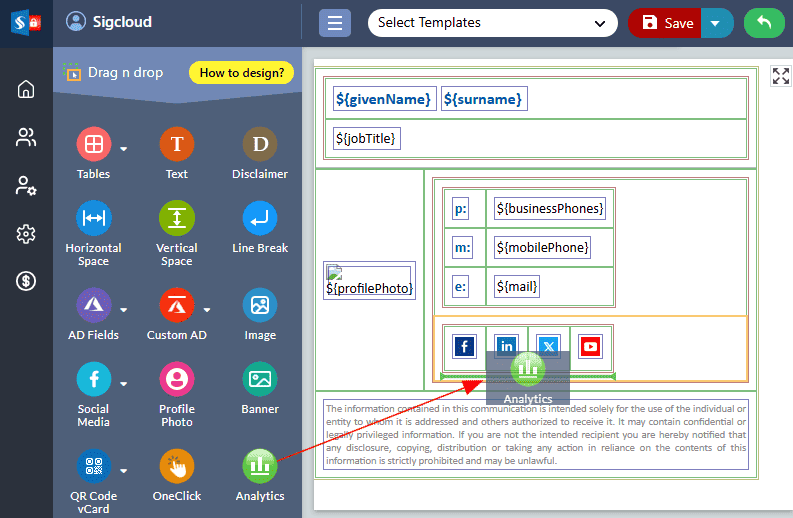Choose the Horizontal Space element
The width and height of the screenshot is (793, 518).
pos(93,219)
